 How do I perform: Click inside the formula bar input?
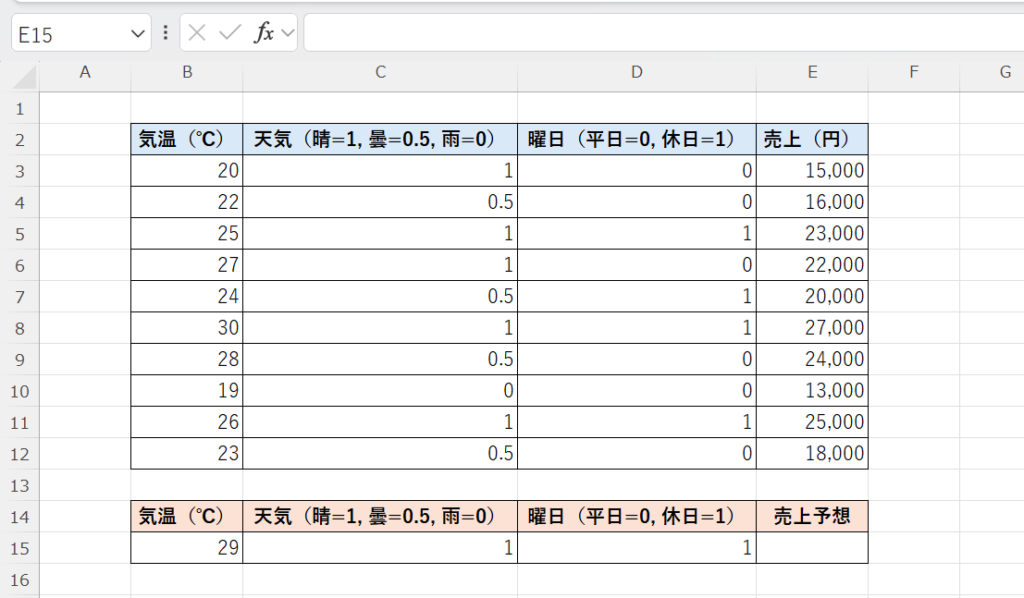660,33
